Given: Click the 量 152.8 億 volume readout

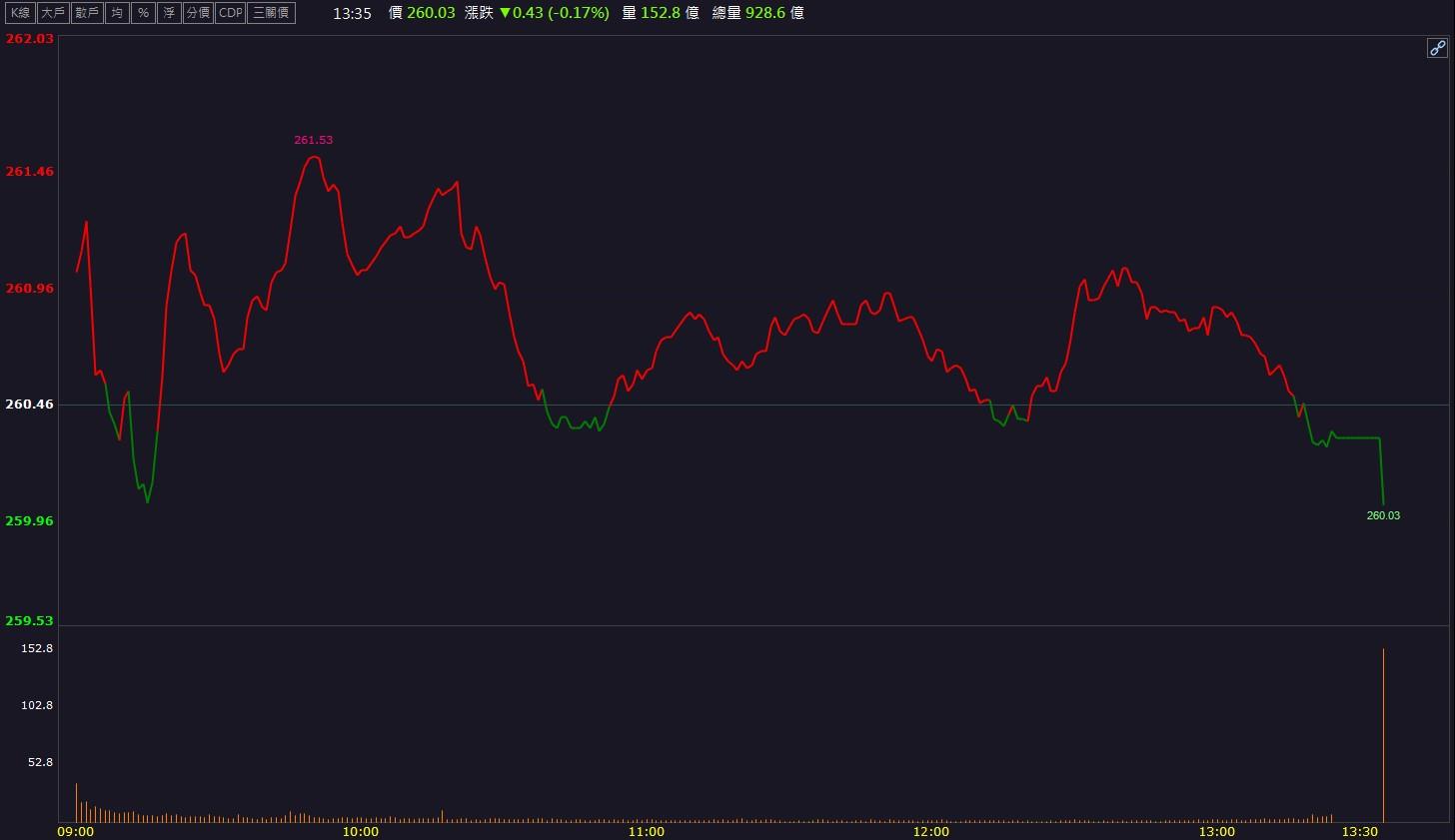Looking at the screenshot, I should point(660,13).
